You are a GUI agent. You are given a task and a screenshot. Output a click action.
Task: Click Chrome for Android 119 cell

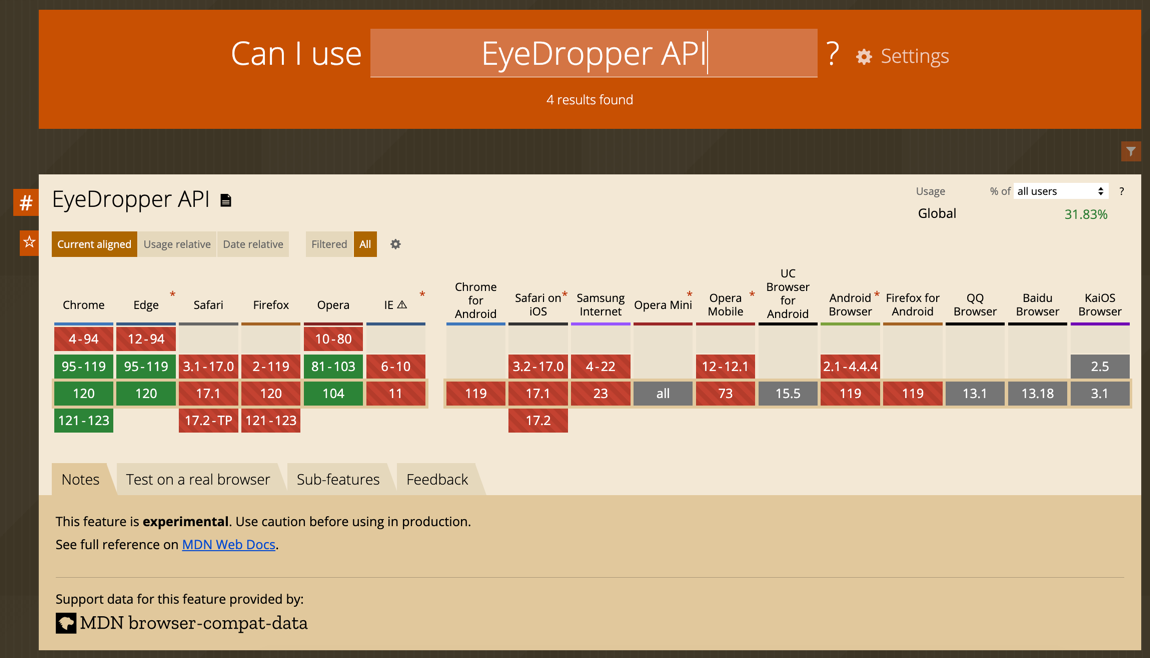[x=475, y=393]
